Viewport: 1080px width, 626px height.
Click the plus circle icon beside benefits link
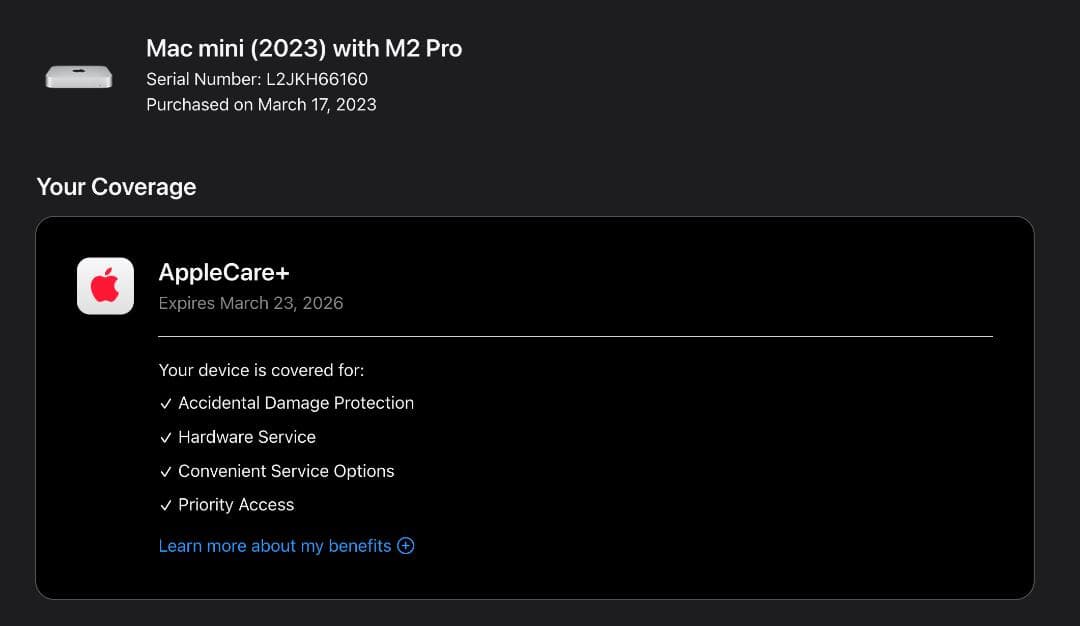point(405,546)
